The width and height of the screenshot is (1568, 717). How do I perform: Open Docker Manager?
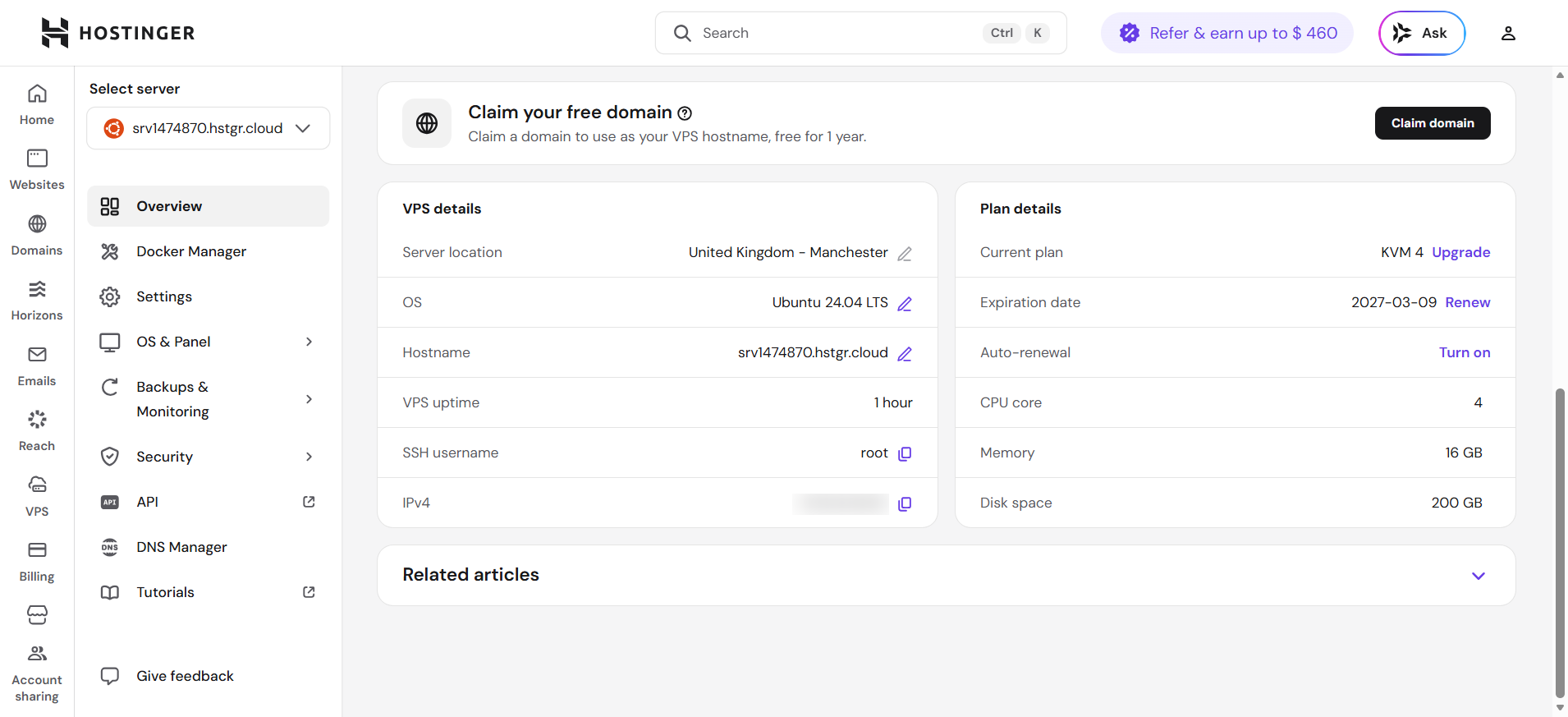coord(209,251)
